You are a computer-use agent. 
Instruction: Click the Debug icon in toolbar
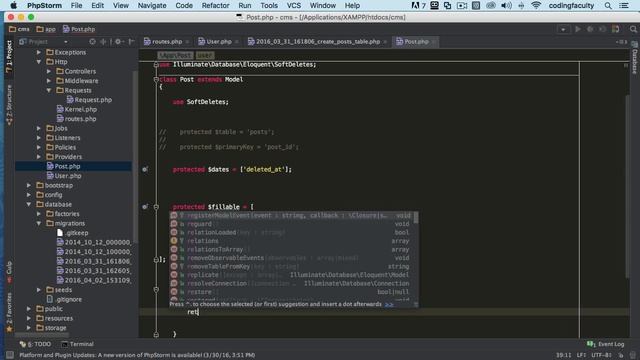click(590, 29)
